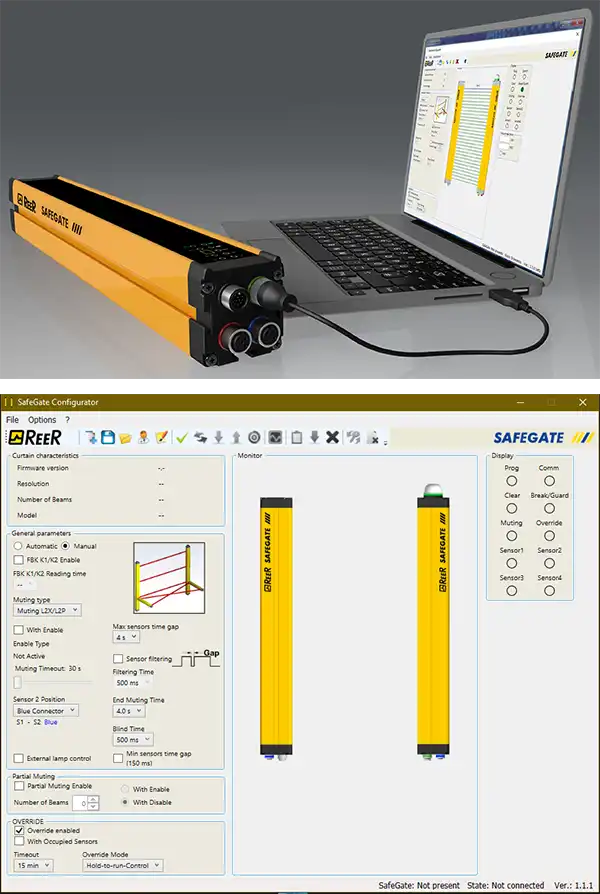Open the Blind Time dropdown
Image resolution: width=600 pixels, height=894 pixels.
(133, 739)
